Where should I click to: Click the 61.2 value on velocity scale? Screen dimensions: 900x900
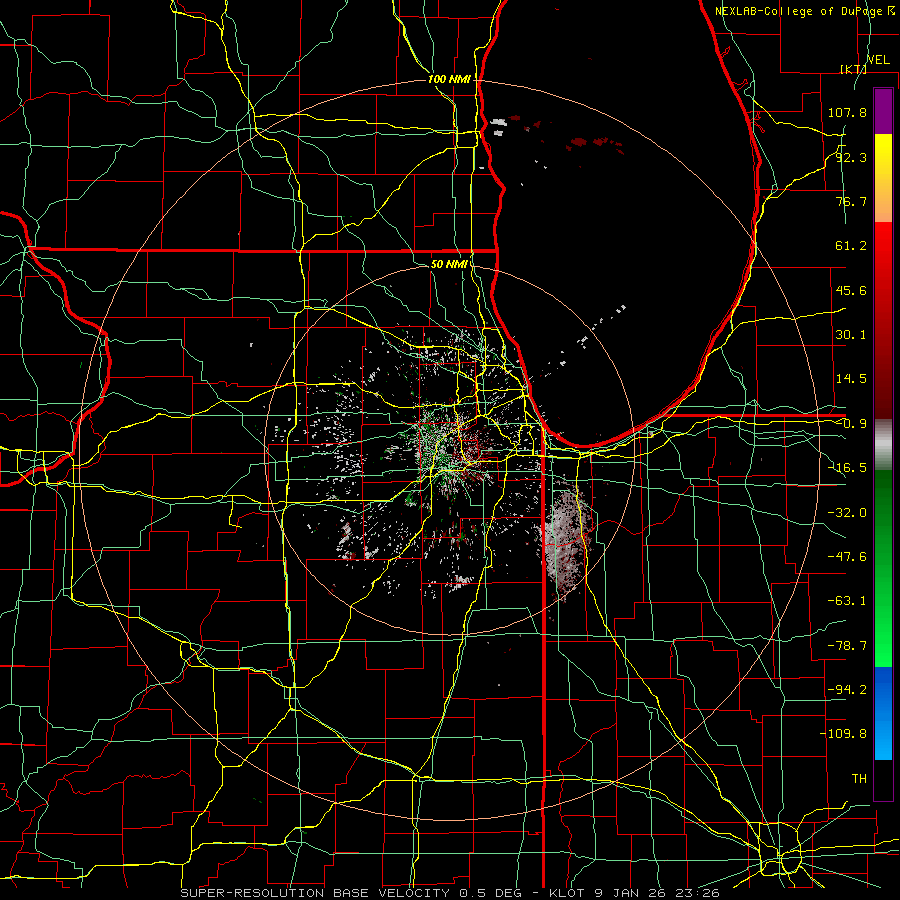pyautogui.click(x=851, y=246)
